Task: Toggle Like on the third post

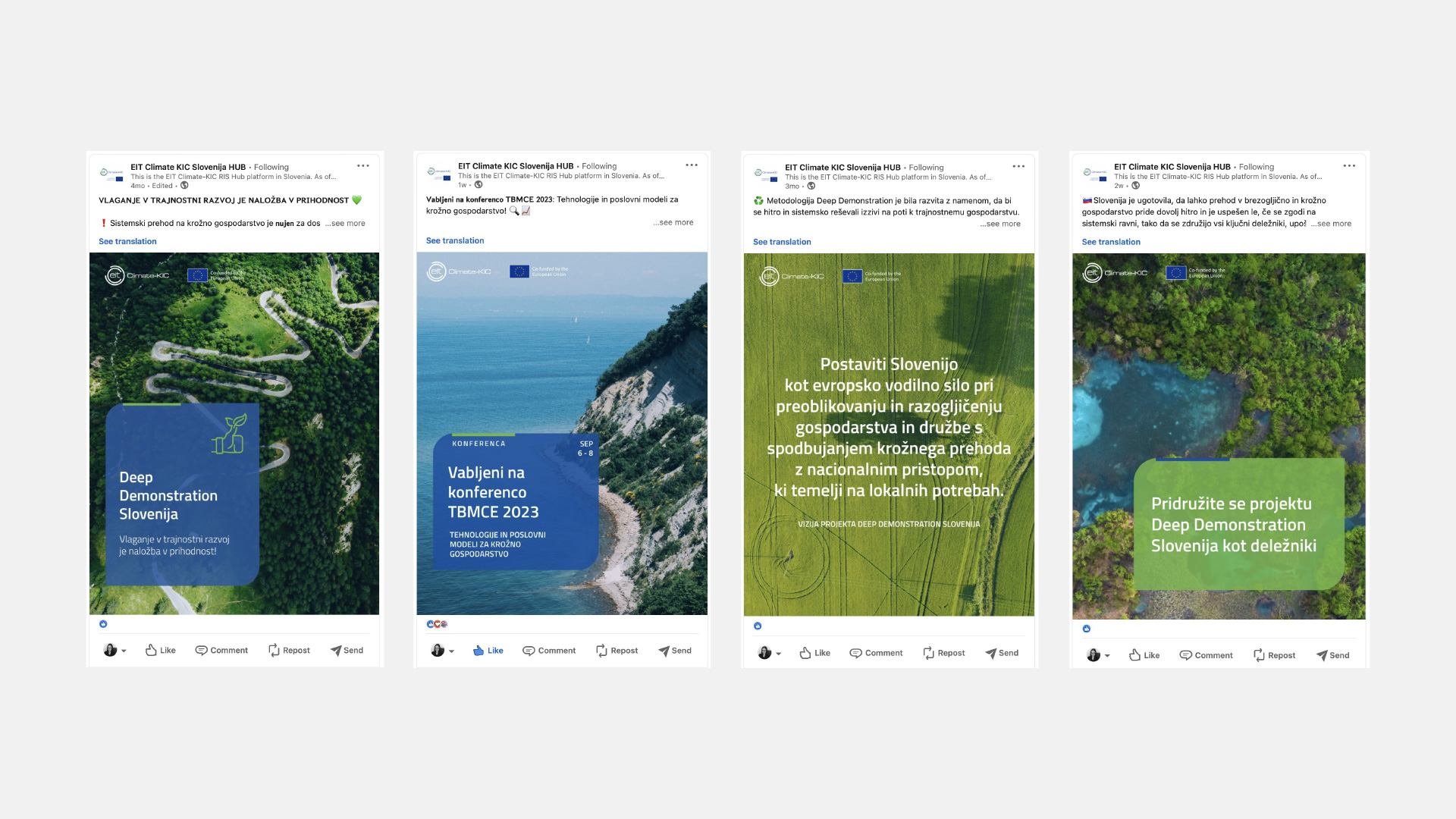Action: point(814,653)
